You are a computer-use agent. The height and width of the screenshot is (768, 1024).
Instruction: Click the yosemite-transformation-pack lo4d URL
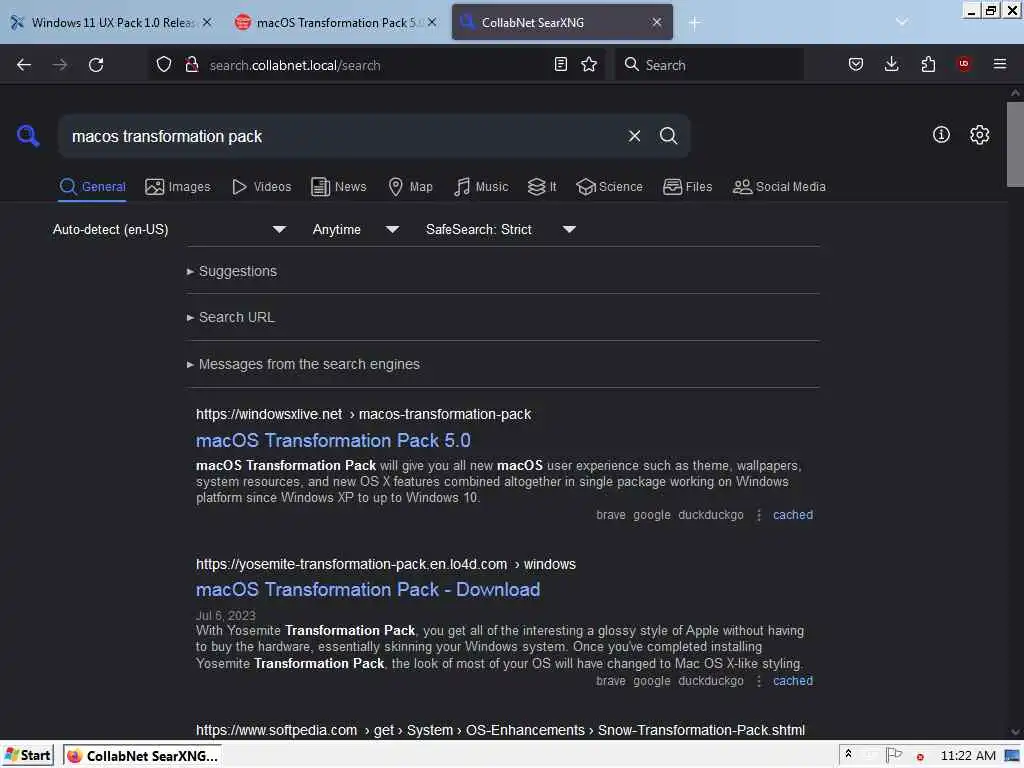click(385, 564)
